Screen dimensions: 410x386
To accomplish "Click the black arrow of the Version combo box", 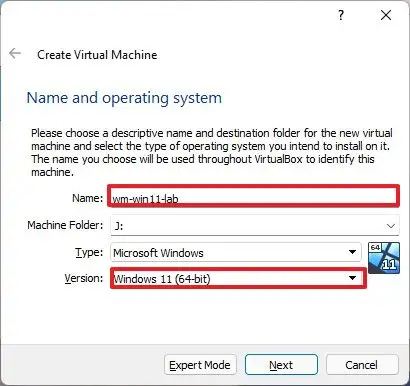I will (x=352, y=278).
